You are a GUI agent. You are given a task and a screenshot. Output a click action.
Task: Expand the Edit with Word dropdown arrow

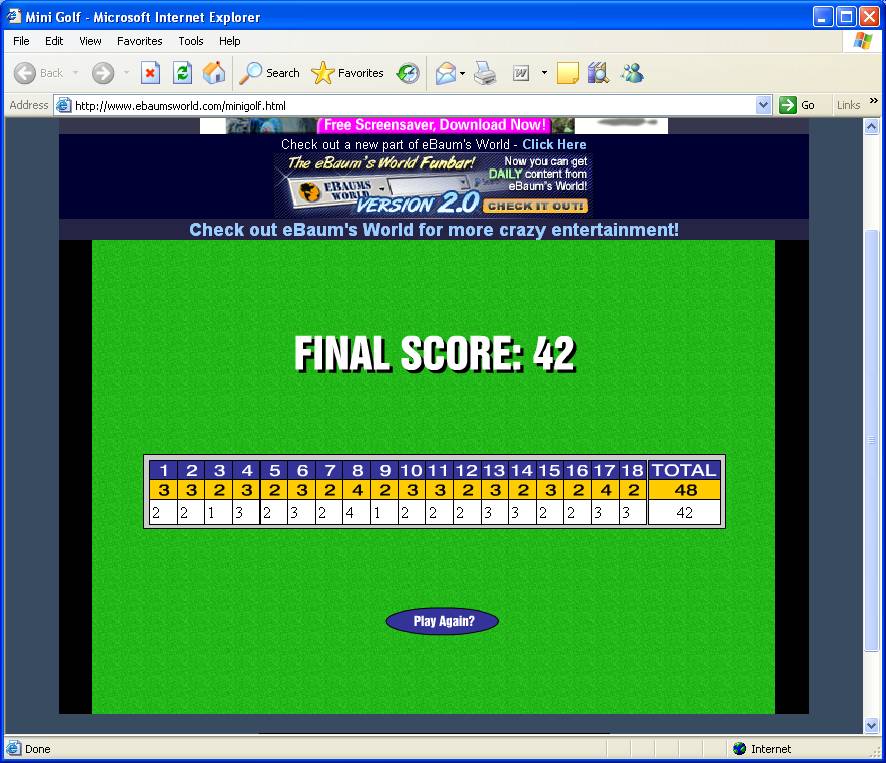click(x=544, y=73)
